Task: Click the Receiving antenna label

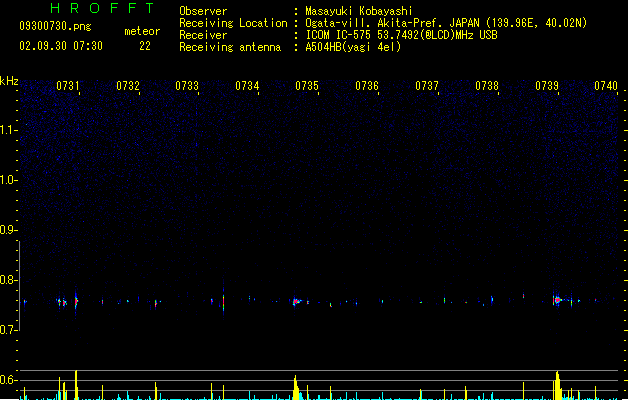Action: pyautogui.click(x=230, y=47)
